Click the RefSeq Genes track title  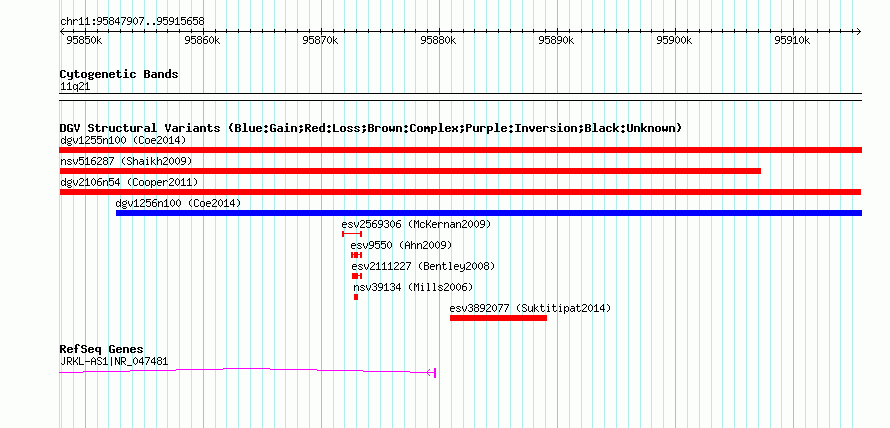click(x=101, y=349)
